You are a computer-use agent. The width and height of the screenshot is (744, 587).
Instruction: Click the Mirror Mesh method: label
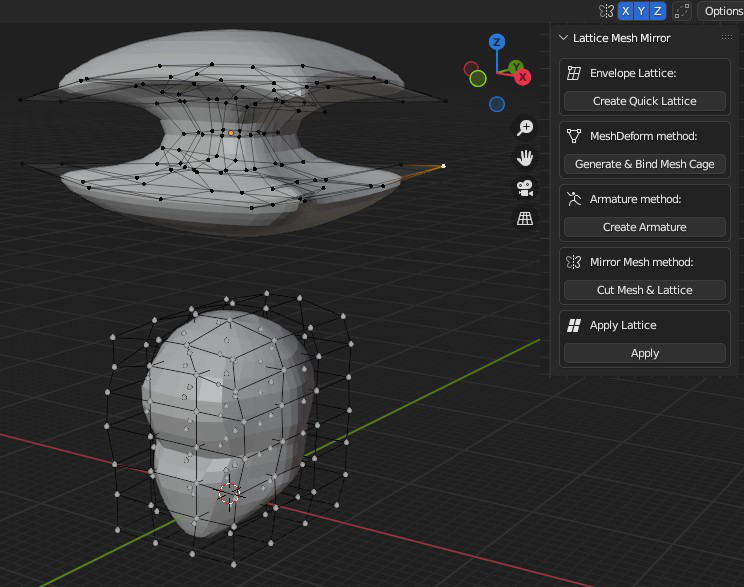pyautogui.click(x=642, y=262)
